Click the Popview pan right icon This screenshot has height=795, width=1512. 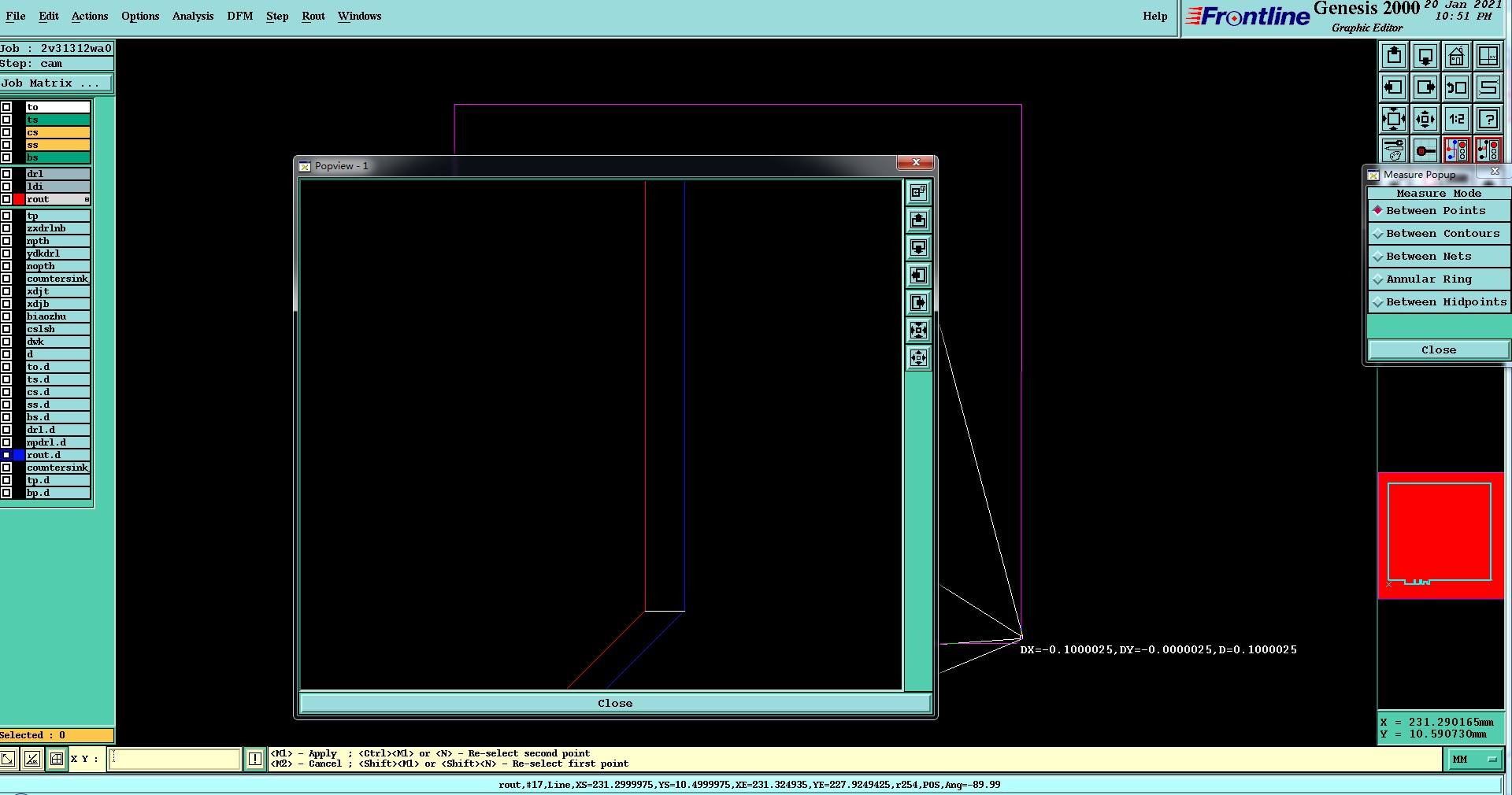918,303
